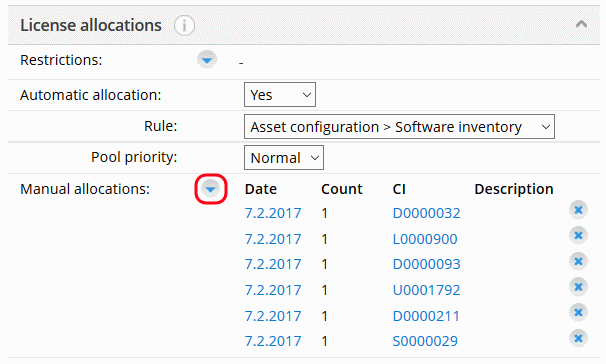The image size is (606, 364).
Task: Open CI link S0000029
Action: click(x=425, y=341)
